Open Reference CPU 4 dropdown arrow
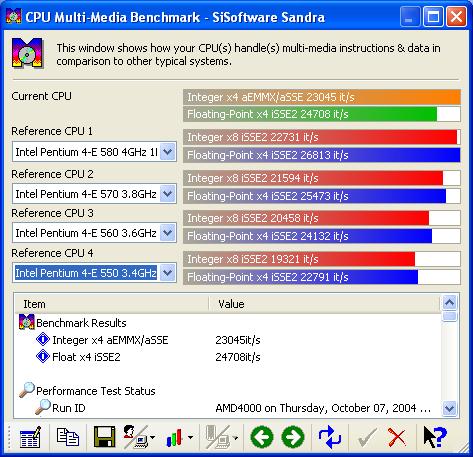This screenshot has height=457, width=473. 167,273
